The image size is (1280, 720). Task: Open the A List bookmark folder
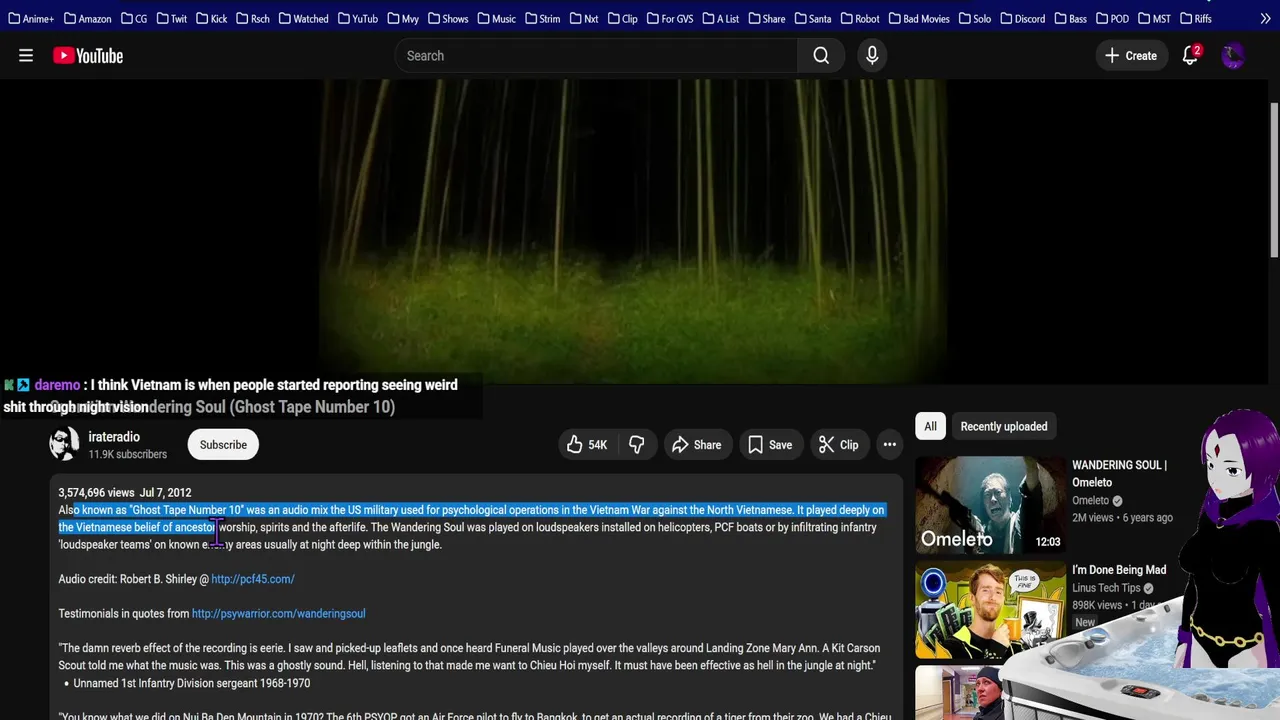[721, 18]
